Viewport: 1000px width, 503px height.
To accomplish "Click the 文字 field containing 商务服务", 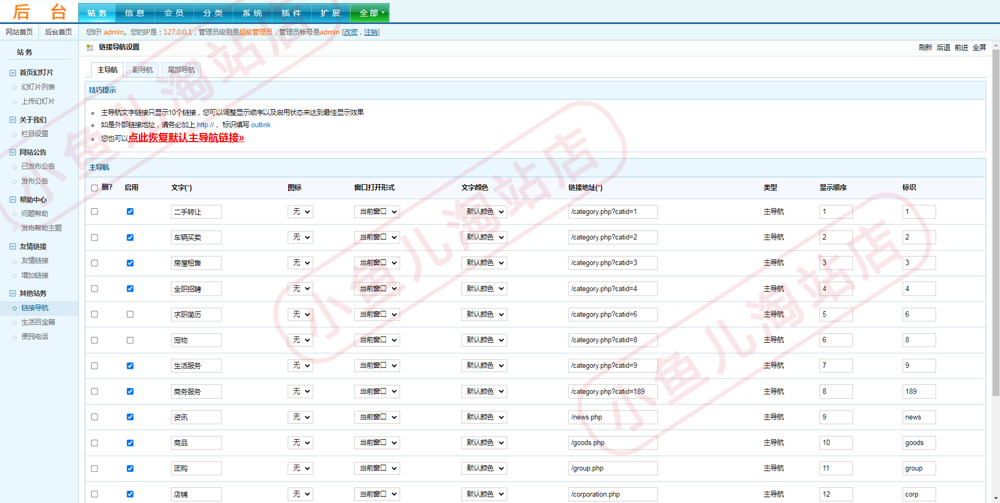I will coord(196,391).
